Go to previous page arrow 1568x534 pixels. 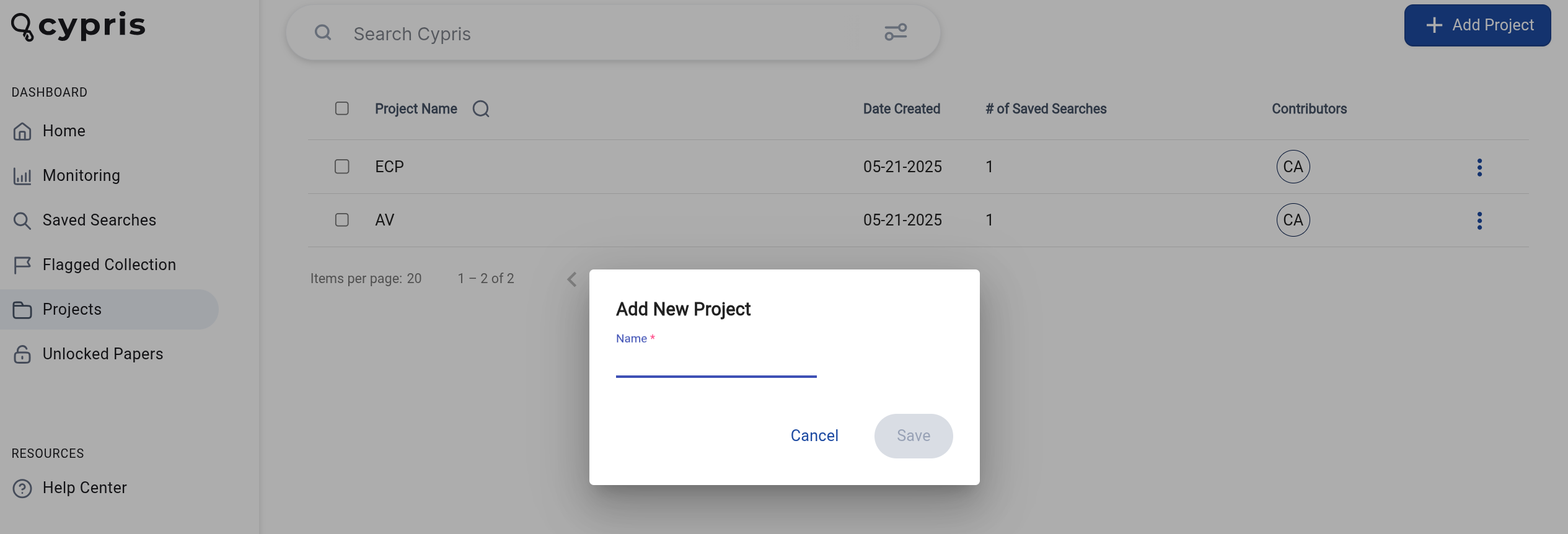point(572,279)
